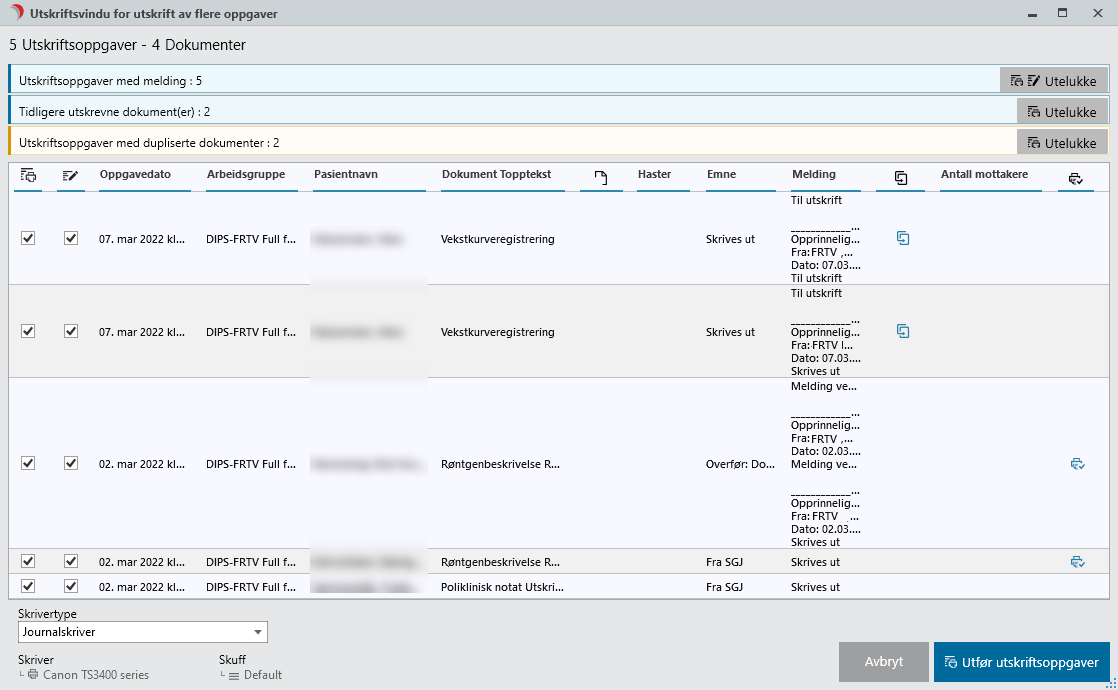Sort by Oppgavedato column header
This screenshot has height=690, width=1118.
coord(135,174)
